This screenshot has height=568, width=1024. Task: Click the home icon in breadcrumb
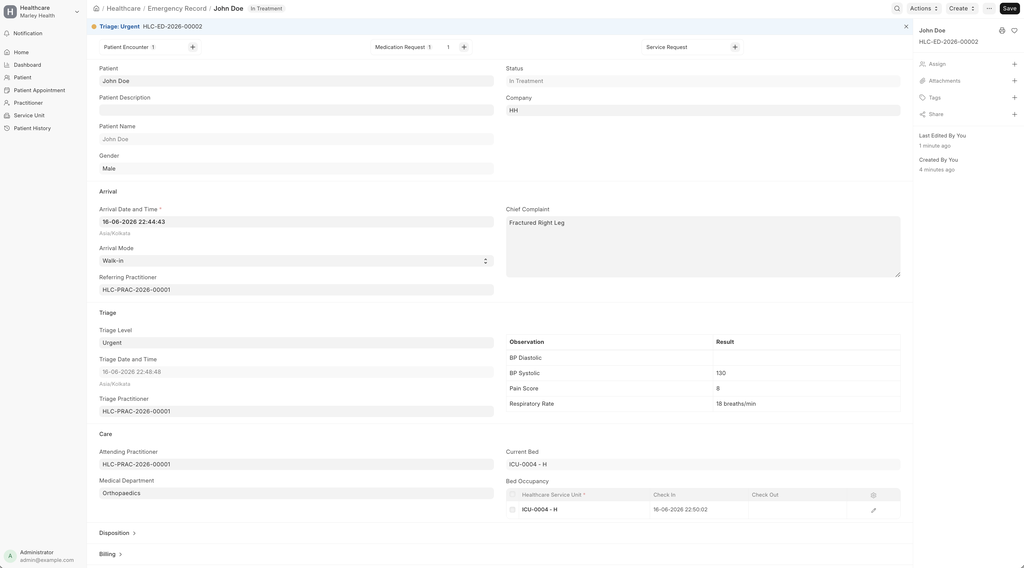pos(96,8)
